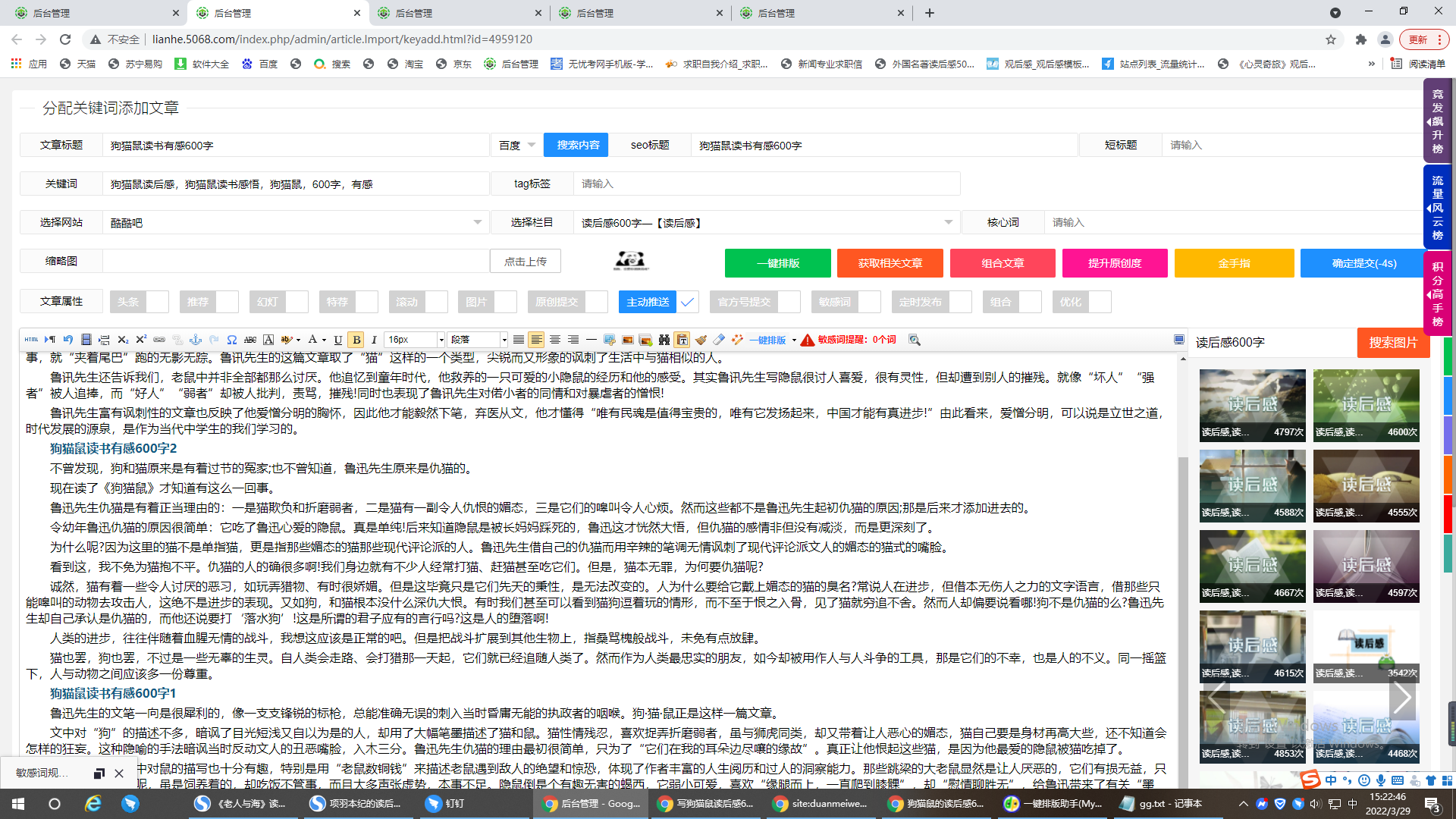Apply Bold formatting to the text
Image resolution: width=1456 pixels, height=819 pixels.
coord(356,340)
